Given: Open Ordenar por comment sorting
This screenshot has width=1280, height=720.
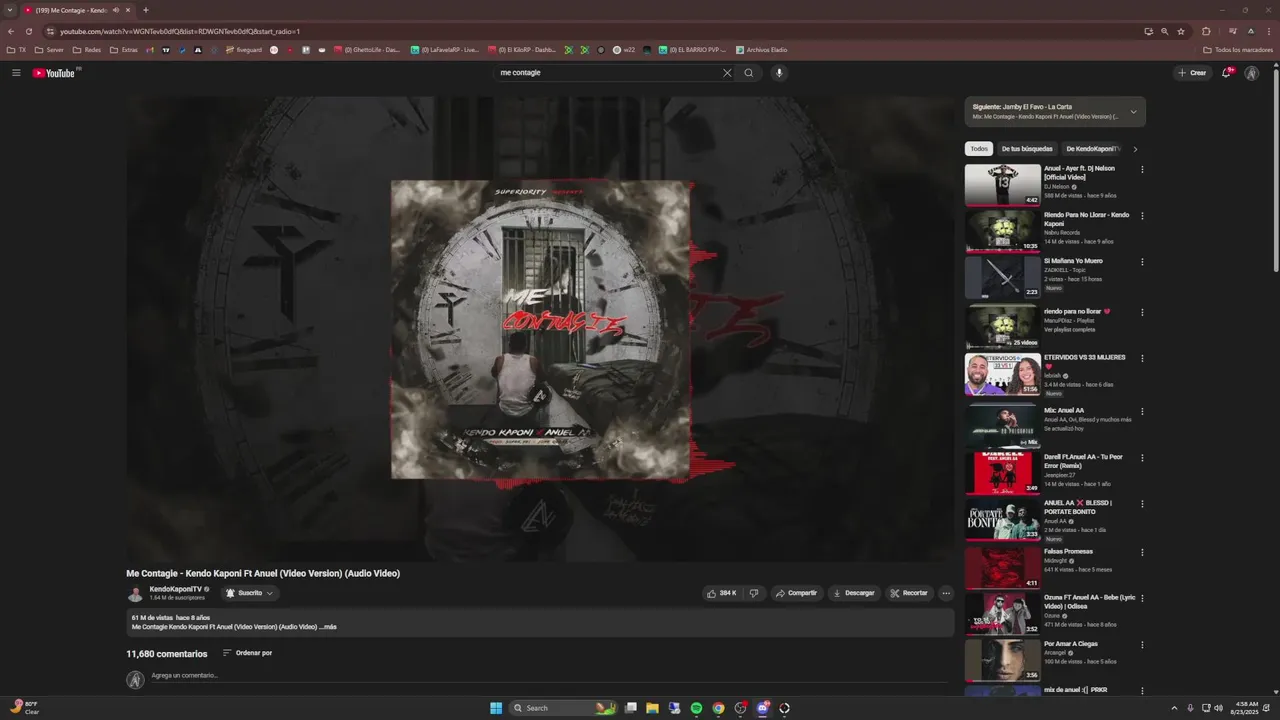Looking at the screenshot, I should [247, 653].
